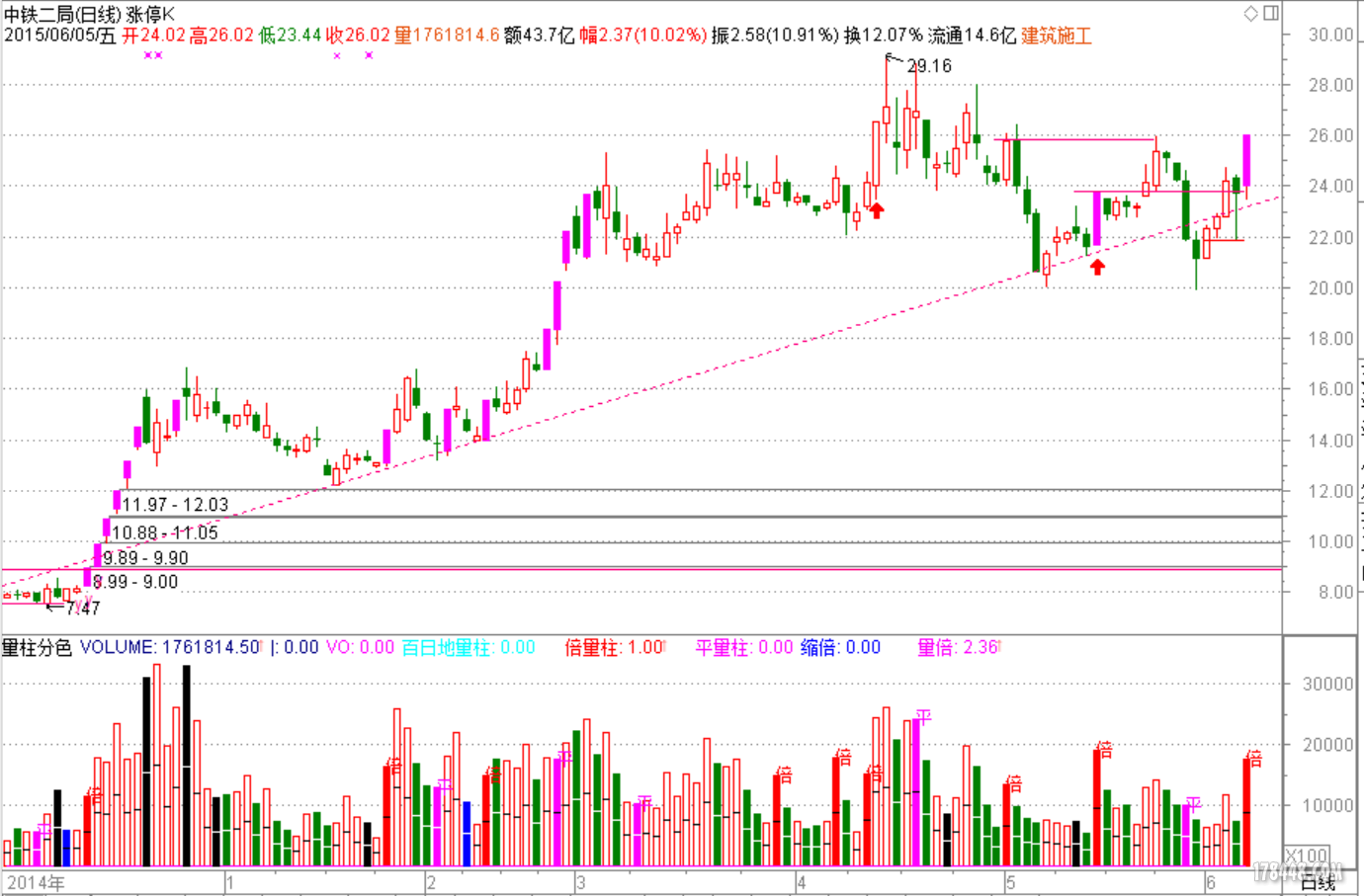This screenshot has width=1364, height=896.
Task: Click the 10.88 - 11.05 gap label
Action: 164,532
